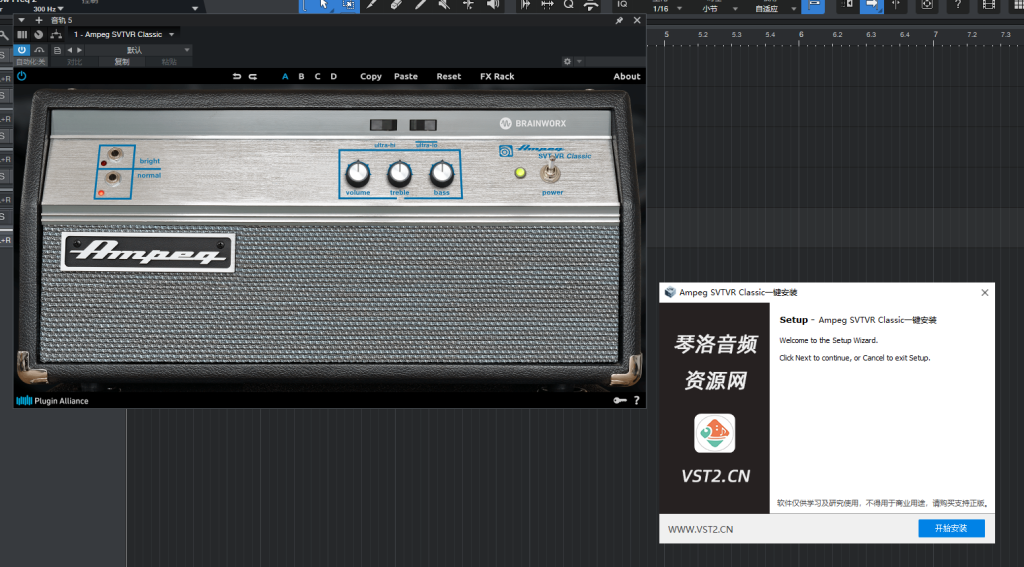Screen dimensions: 1024x567
Task: Click Reset in plugin toolbar
Action: (449, 76)
